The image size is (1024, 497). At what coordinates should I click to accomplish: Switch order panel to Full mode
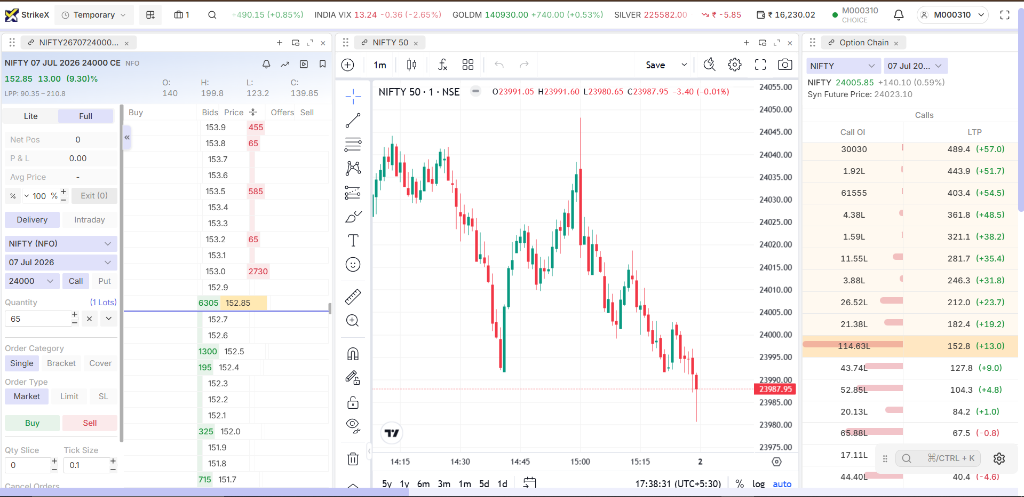(x=86, y=116)
